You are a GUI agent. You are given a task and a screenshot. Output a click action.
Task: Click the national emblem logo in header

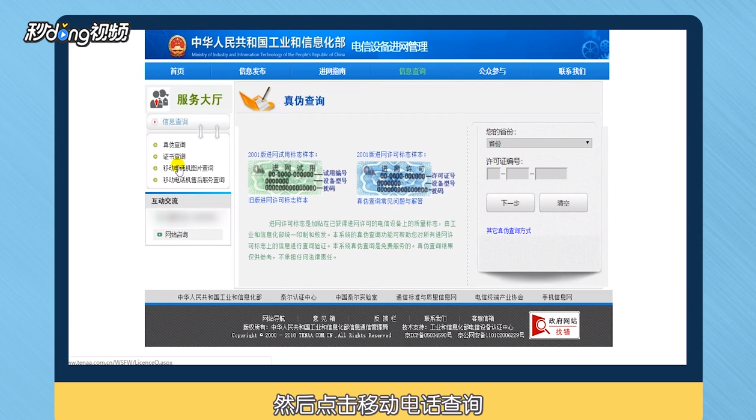(x=177, y=45)
